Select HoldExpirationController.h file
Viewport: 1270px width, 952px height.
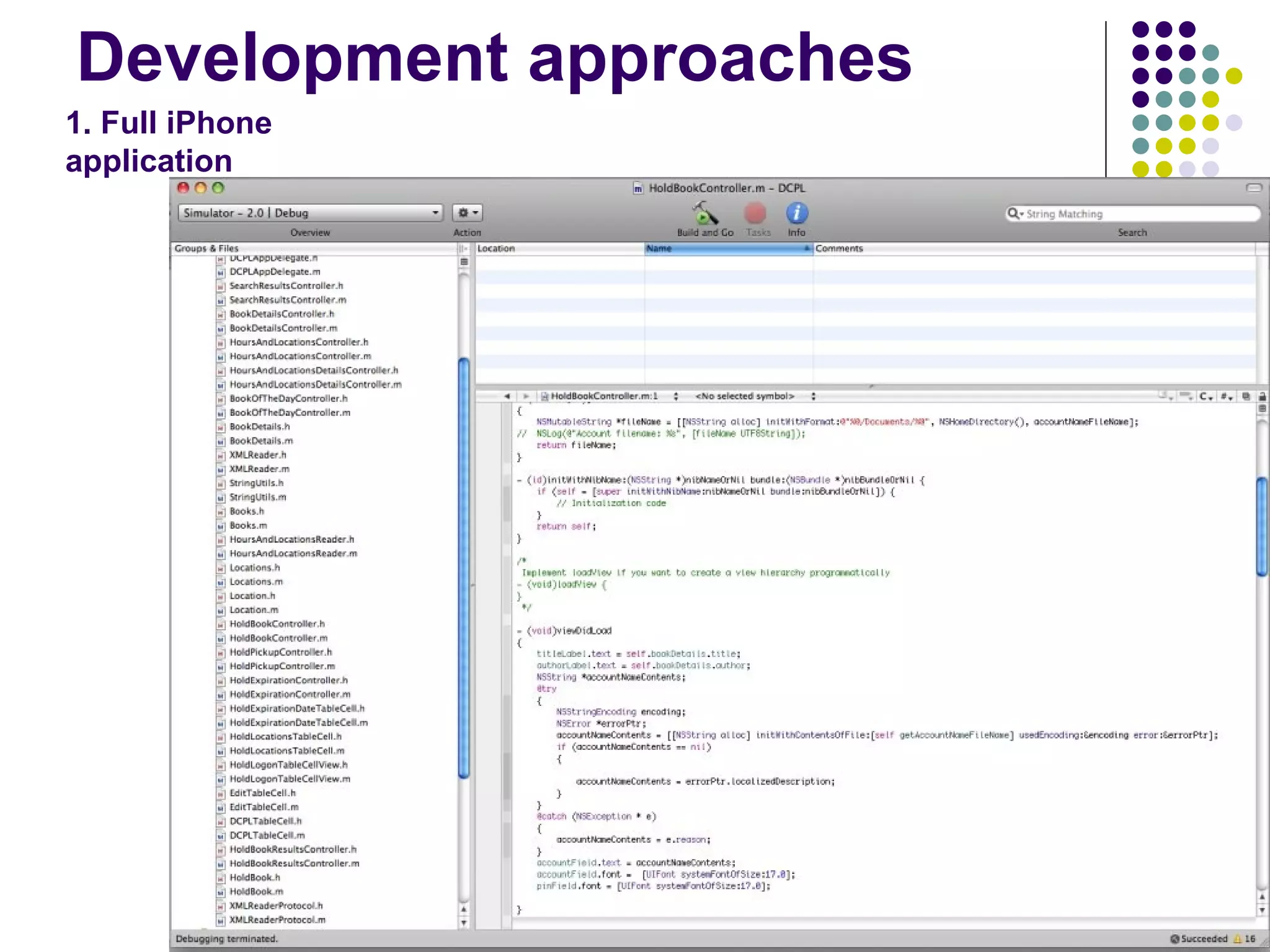click(288, 681)
